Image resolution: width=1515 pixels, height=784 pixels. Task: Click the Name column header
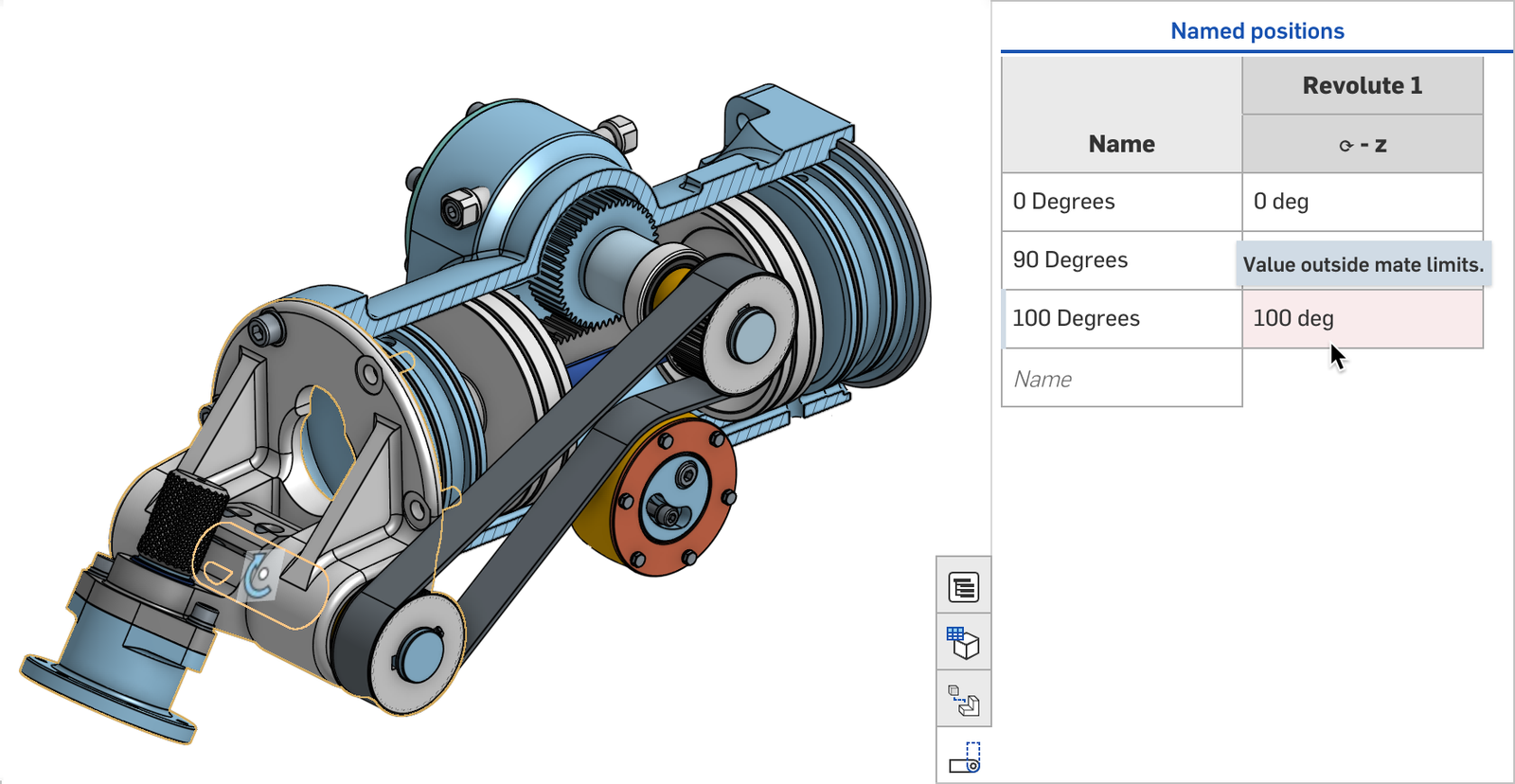(1121, 144)
